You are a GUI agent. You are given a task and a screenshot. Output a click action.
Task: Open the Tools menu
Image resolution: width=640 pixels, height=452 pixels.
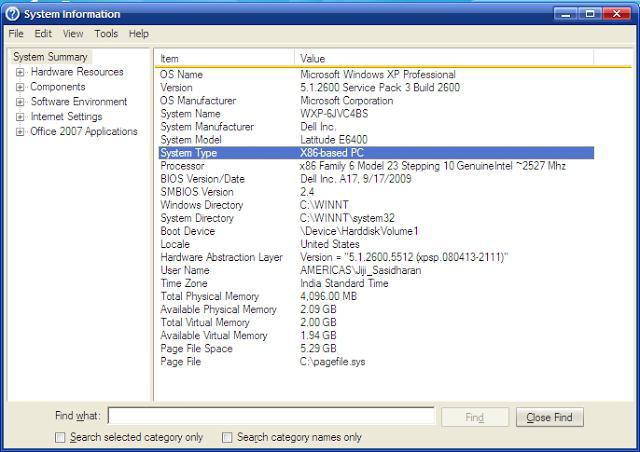[x=106, y=33]
